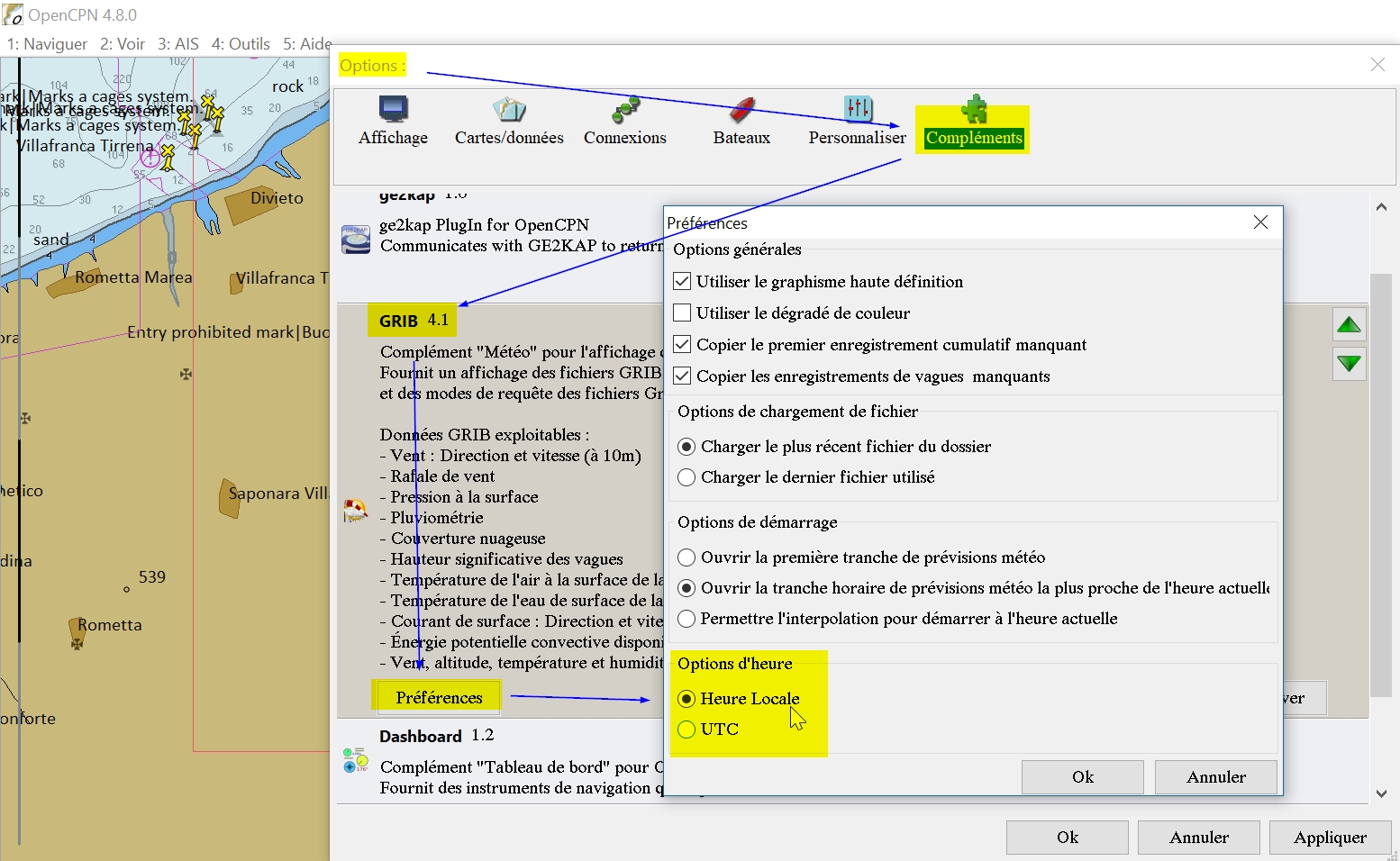Click the '- Hauteur significative des vagues' line
This screenshot has width=1400, height=861.
coord(501,559)
